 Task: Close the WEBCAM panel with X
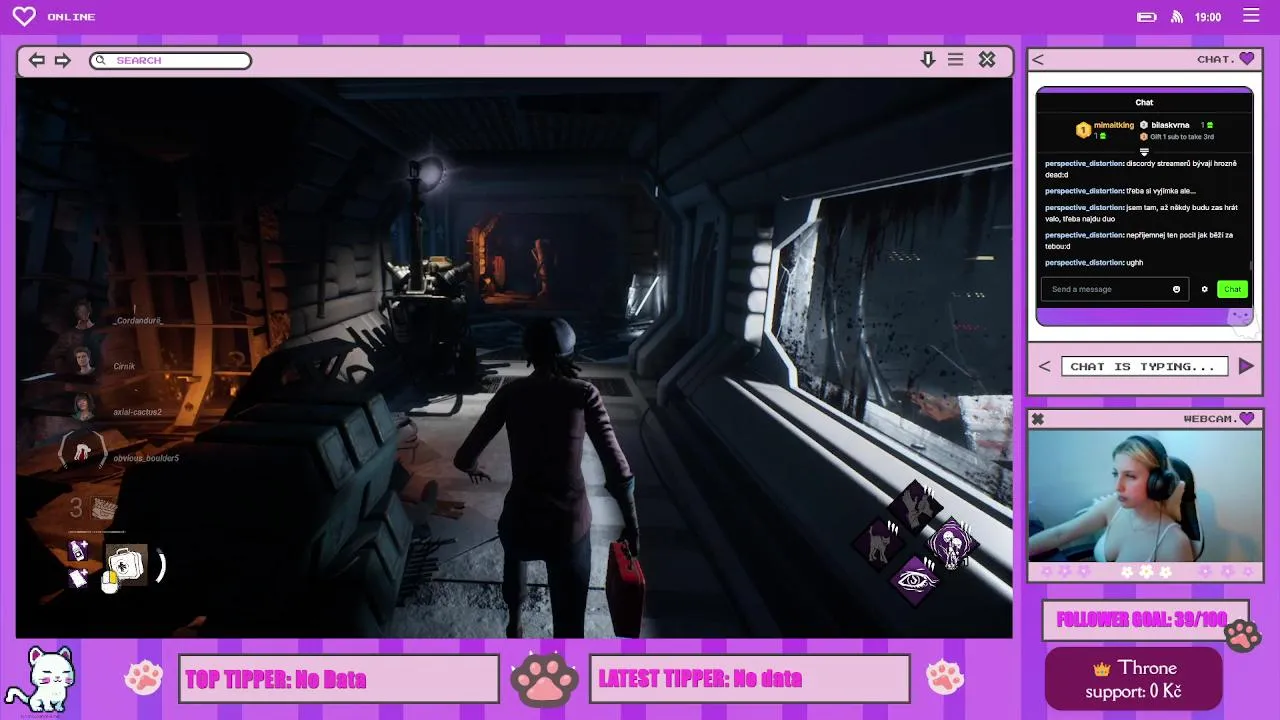click(x=1038, y=419)
